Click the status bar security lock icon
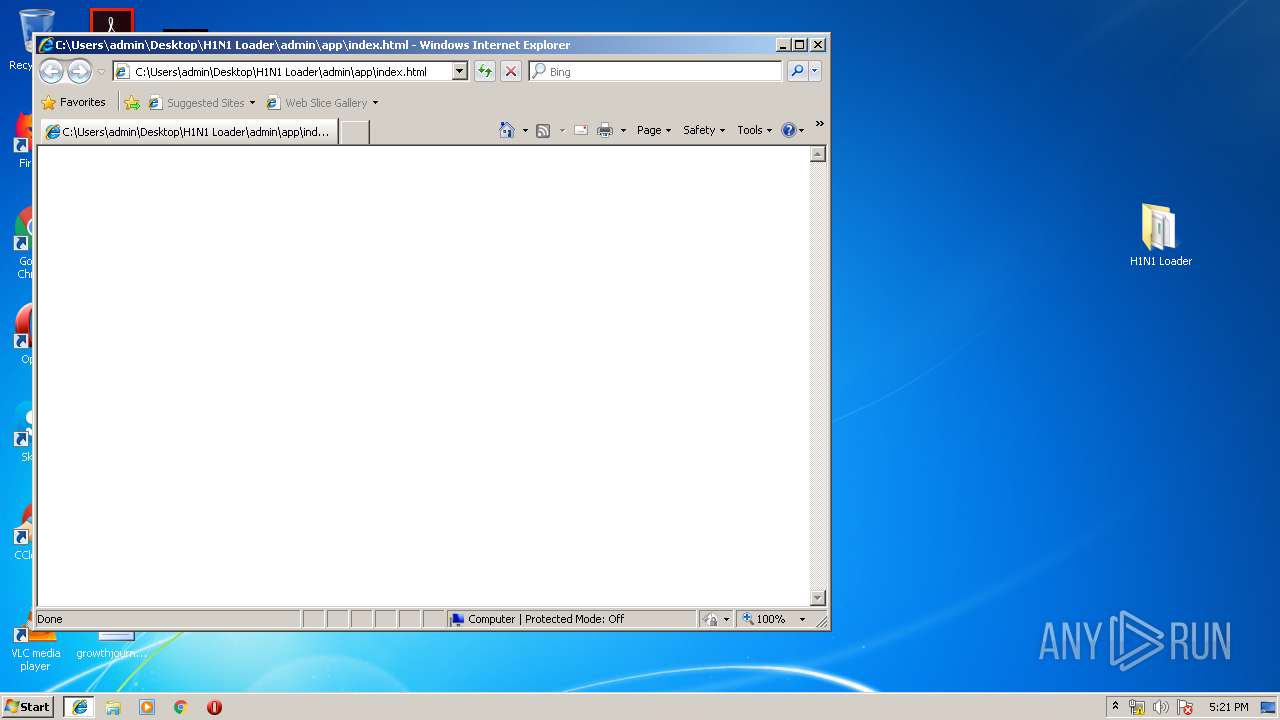 pyautogui.click(x=710, y=619)
